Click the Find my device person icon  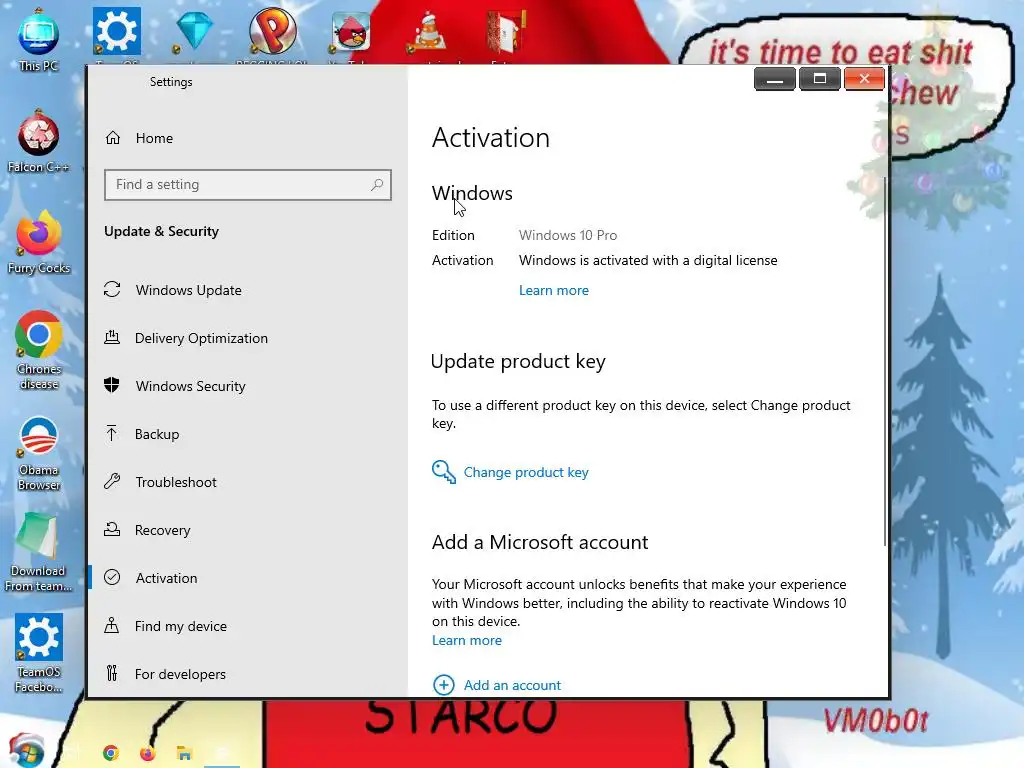click(112, 625)
